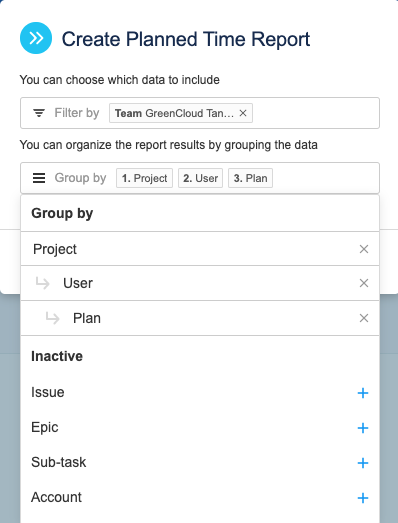The image size is (398, 523).
Task: Click the filter funnel icon
Action: (x=39, y=113)
